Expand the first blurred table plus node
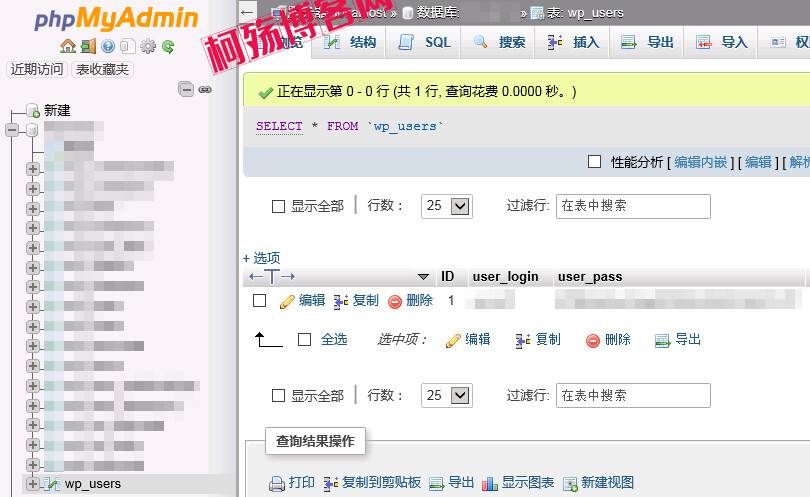The image size is (810, 497). [33, 169]
